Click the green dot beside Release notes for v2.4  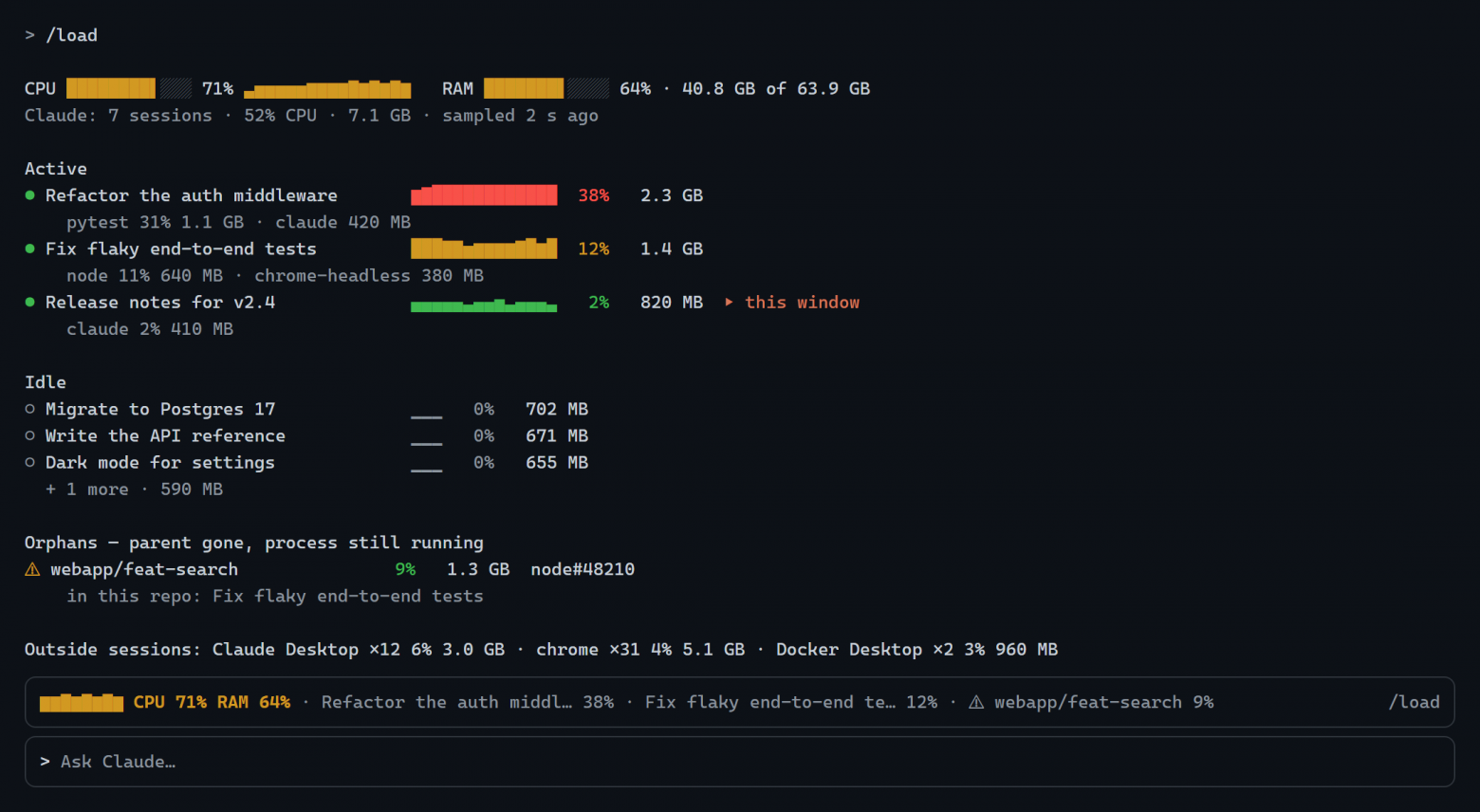(29, 302)
